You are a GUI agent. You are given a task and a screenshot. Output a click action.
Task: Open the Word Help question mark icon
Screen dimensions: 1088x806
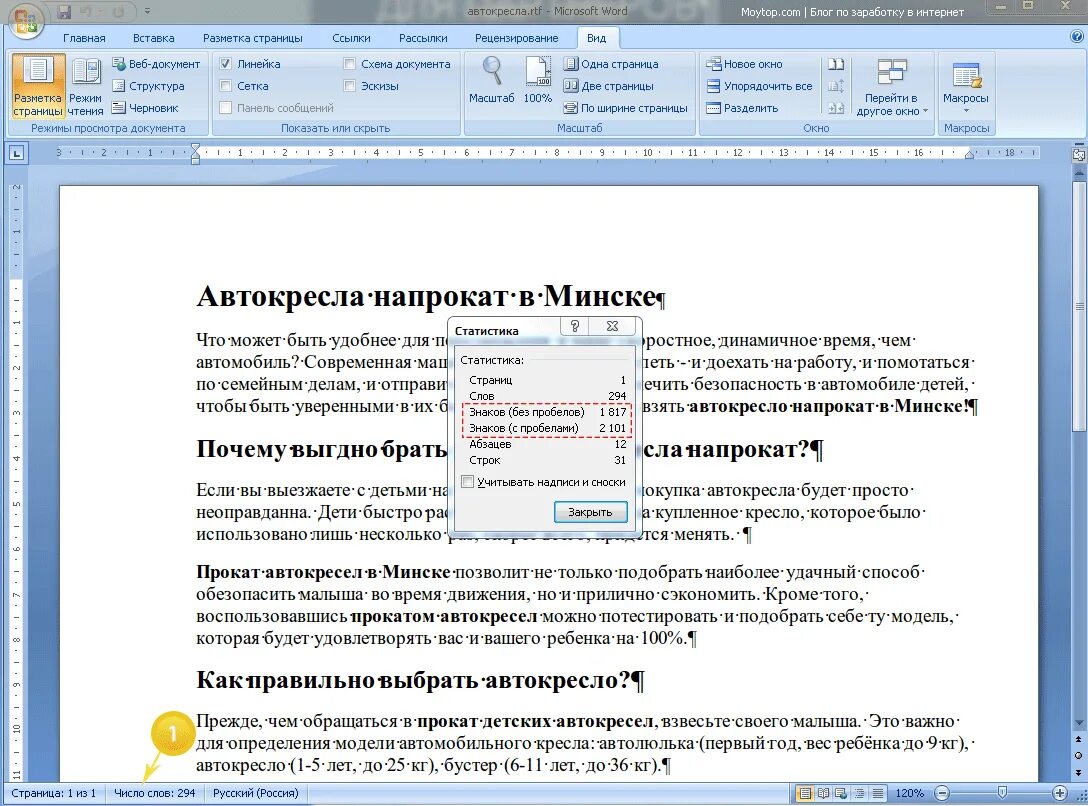pos(1076,37)
